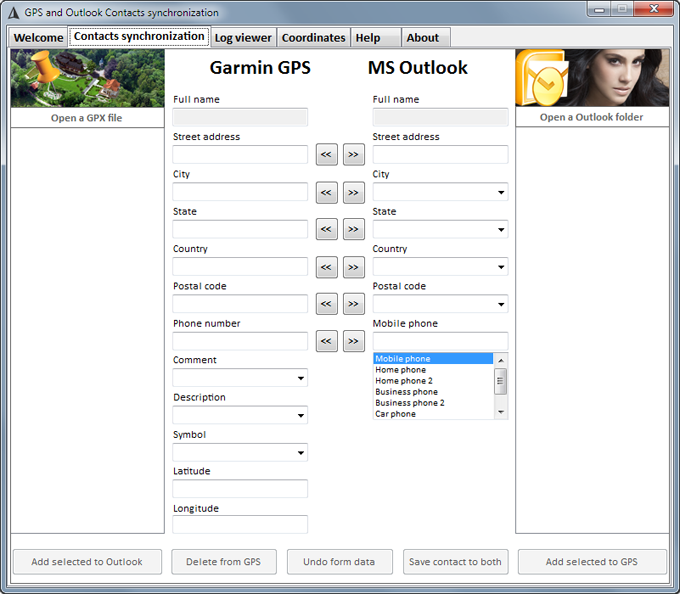Click the Outlook logo image thumbnail
The image size is (680, 594).
point(592,78)
